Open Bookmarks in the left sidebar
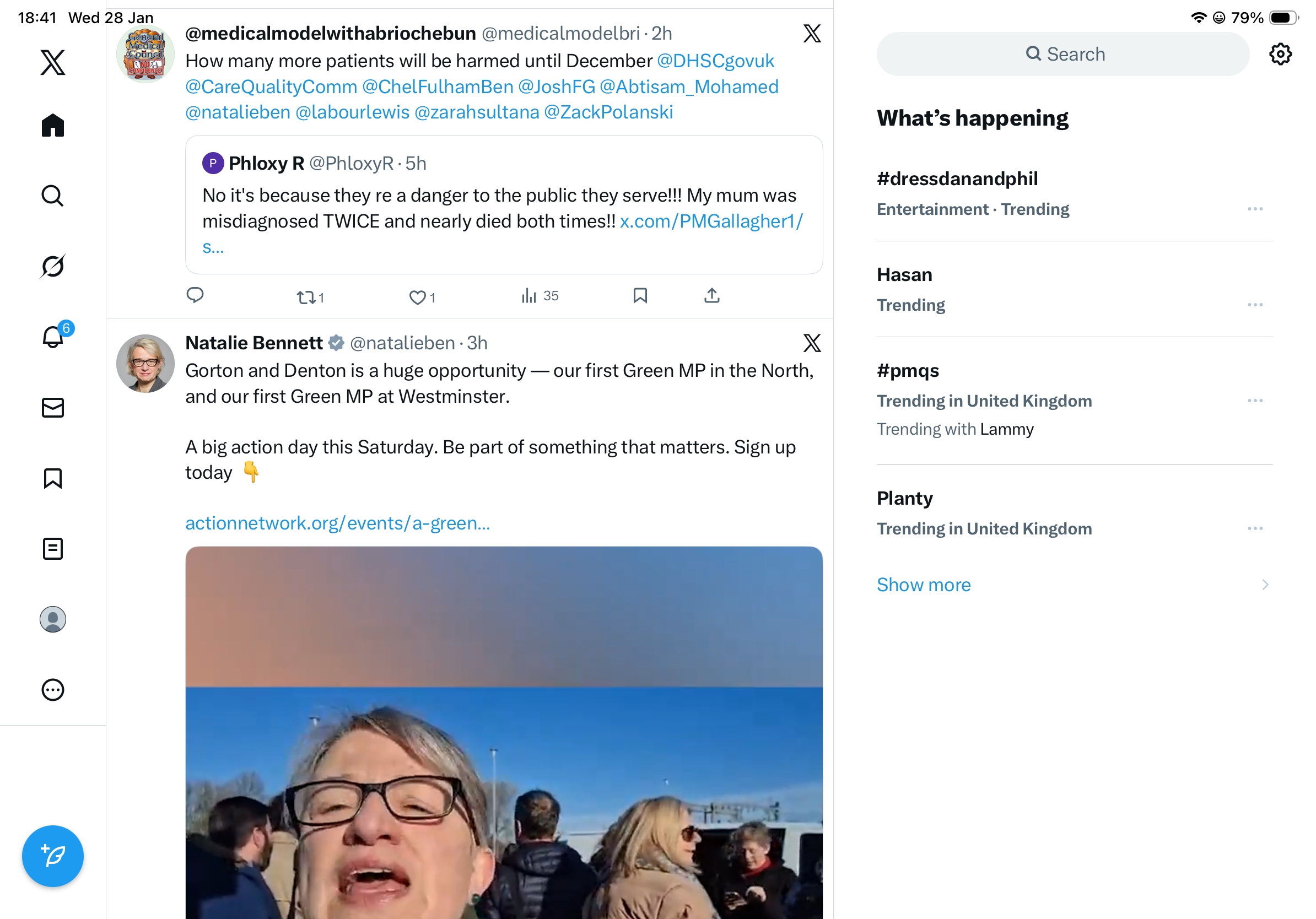The width and height of the screenshot is (1316, 919). click(53, 478)
